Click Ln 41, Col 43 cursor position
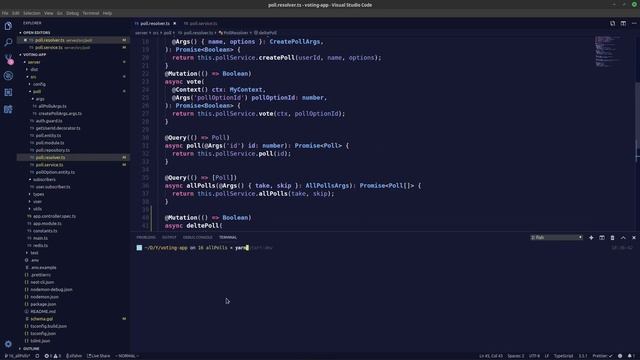This screenshot has width=640, height=360. coord(491,356)
